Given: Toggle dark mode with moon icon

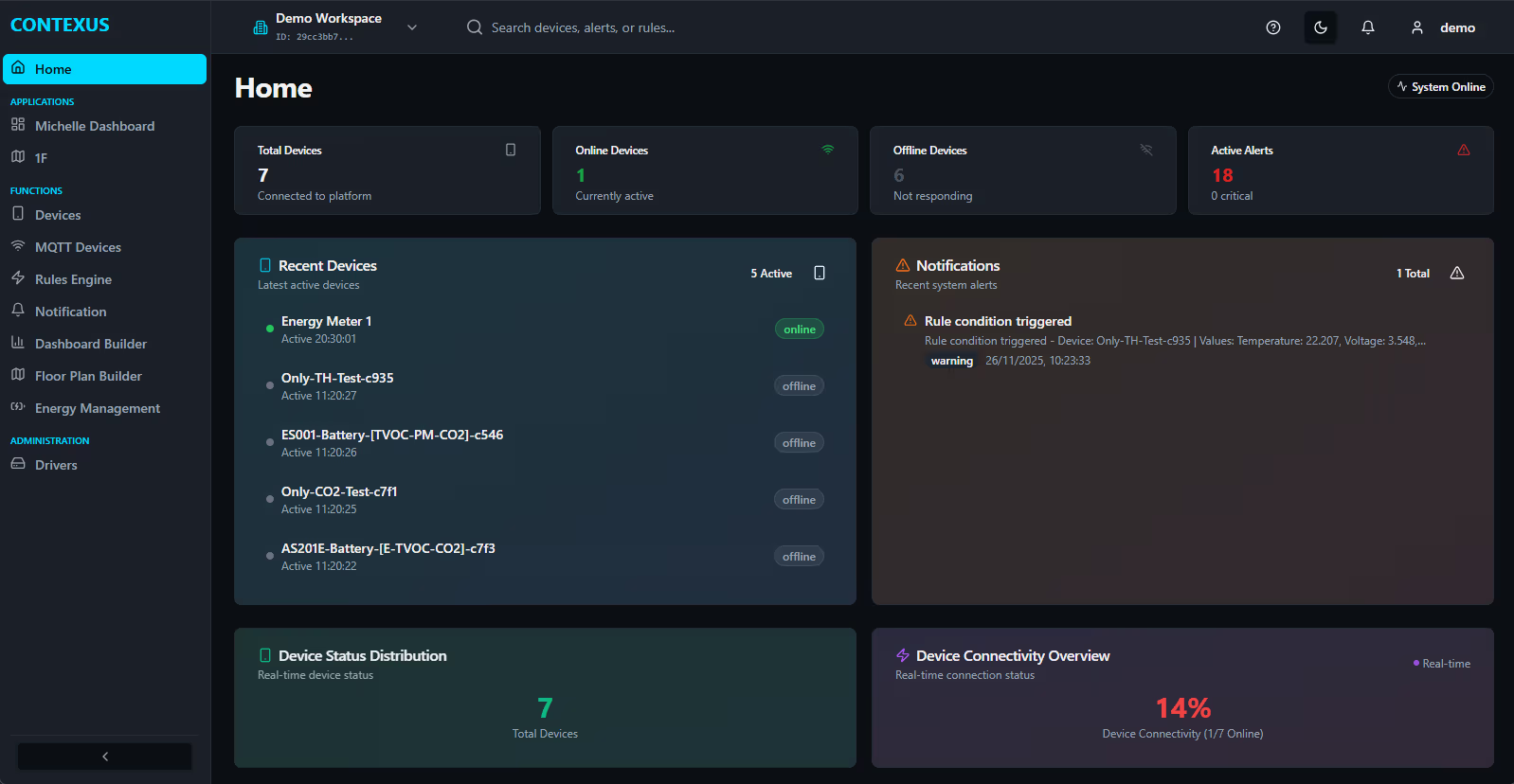Looking at the screenshot, I should click(x=1320, y=27).
